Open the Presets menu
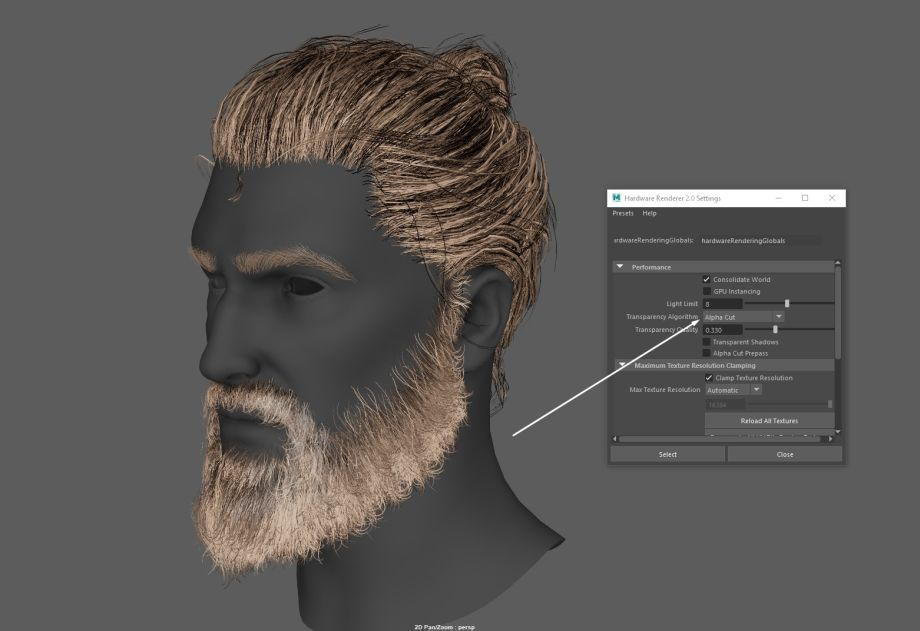Image resolution: width=920 pixels, height=631 pixels. (x=623, y=213)
